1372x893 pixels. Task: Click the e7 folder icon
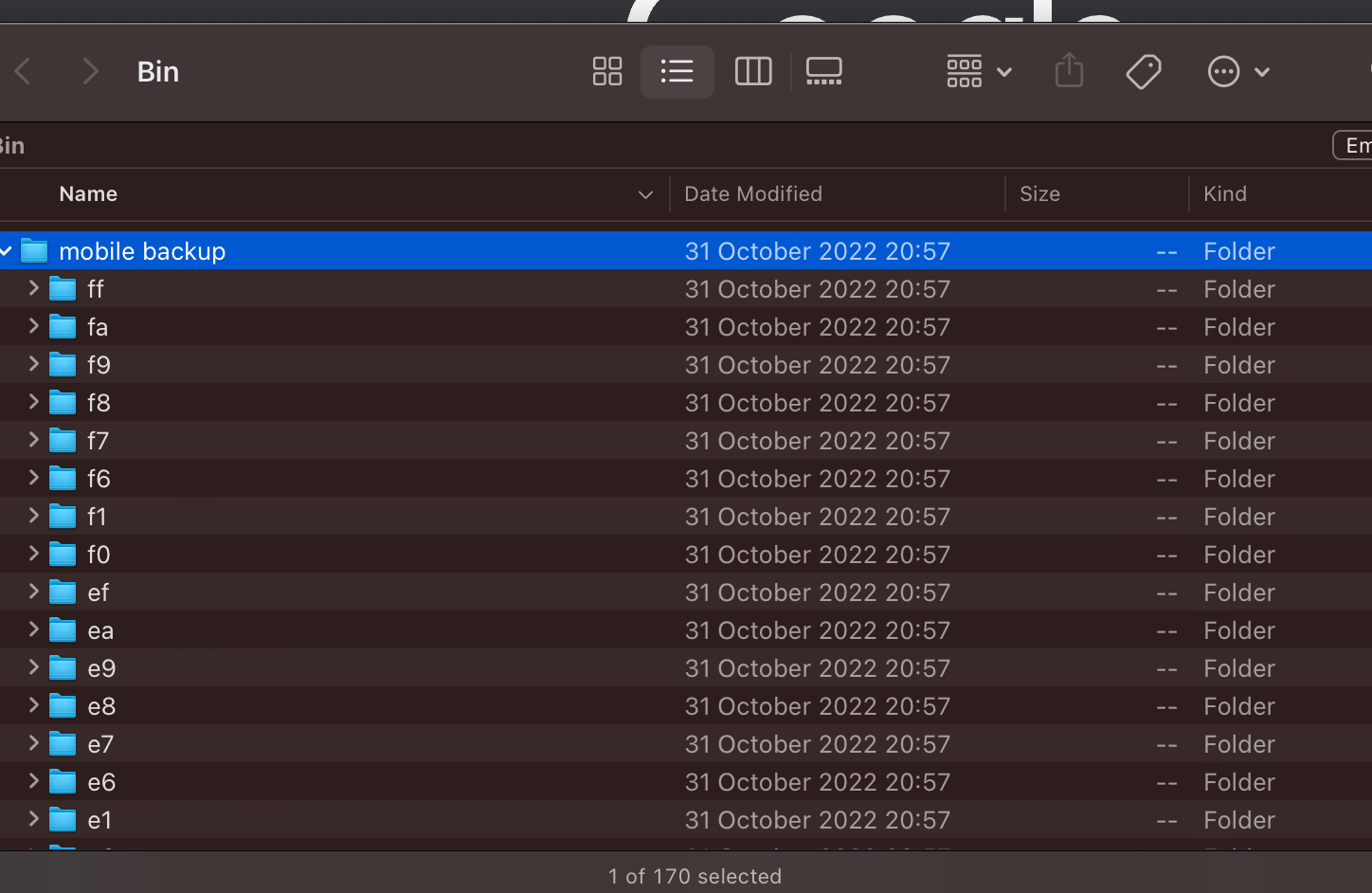pyautogui.click(x=63, y=743)
